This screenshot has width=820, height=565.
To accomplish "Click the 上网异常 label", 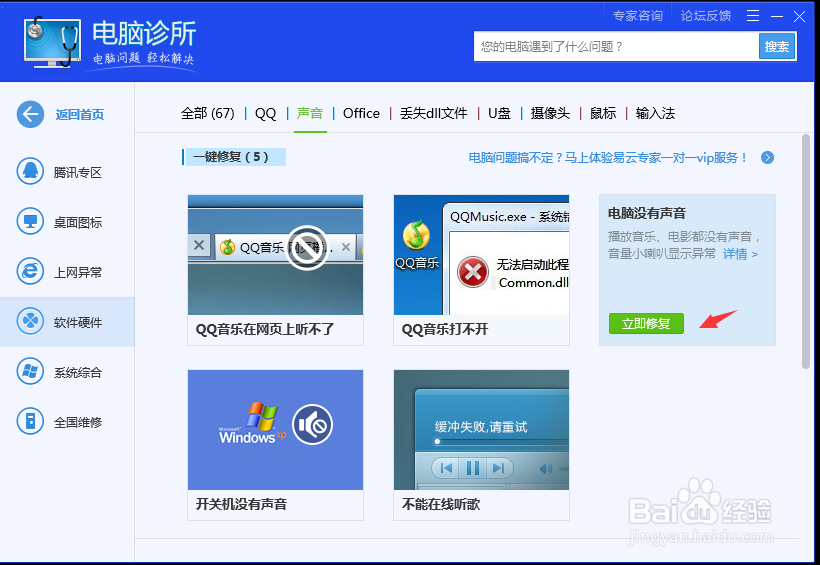I will [x=77, y=272].
